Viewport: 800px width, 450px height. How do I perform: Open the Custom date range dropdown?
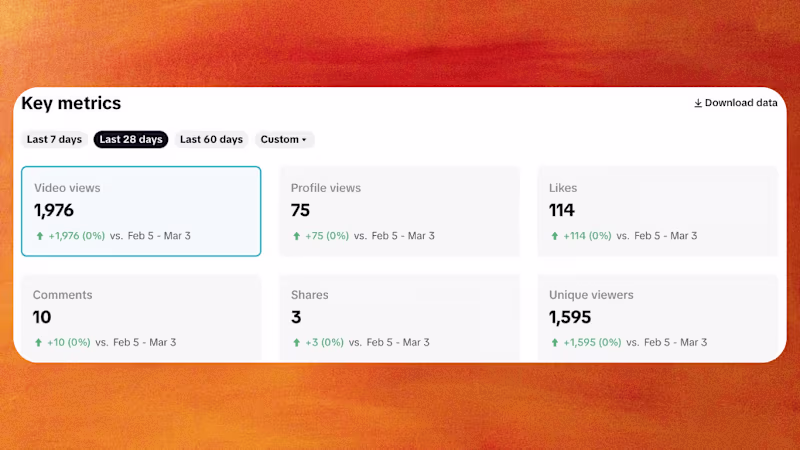[x=284, y=140]
